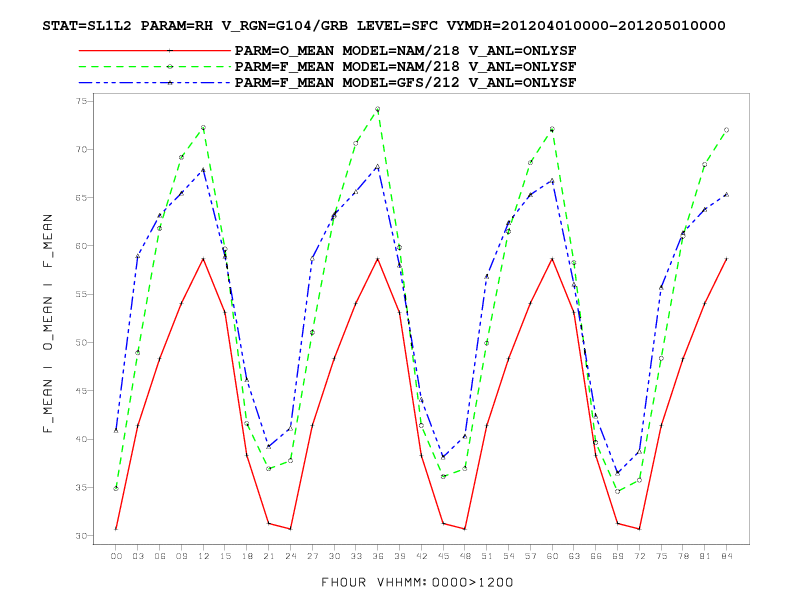Image resolution: width=792 pixels, height=612 pixels.
Task: Click x-axis tick label 54
Action: pos(508,556)
